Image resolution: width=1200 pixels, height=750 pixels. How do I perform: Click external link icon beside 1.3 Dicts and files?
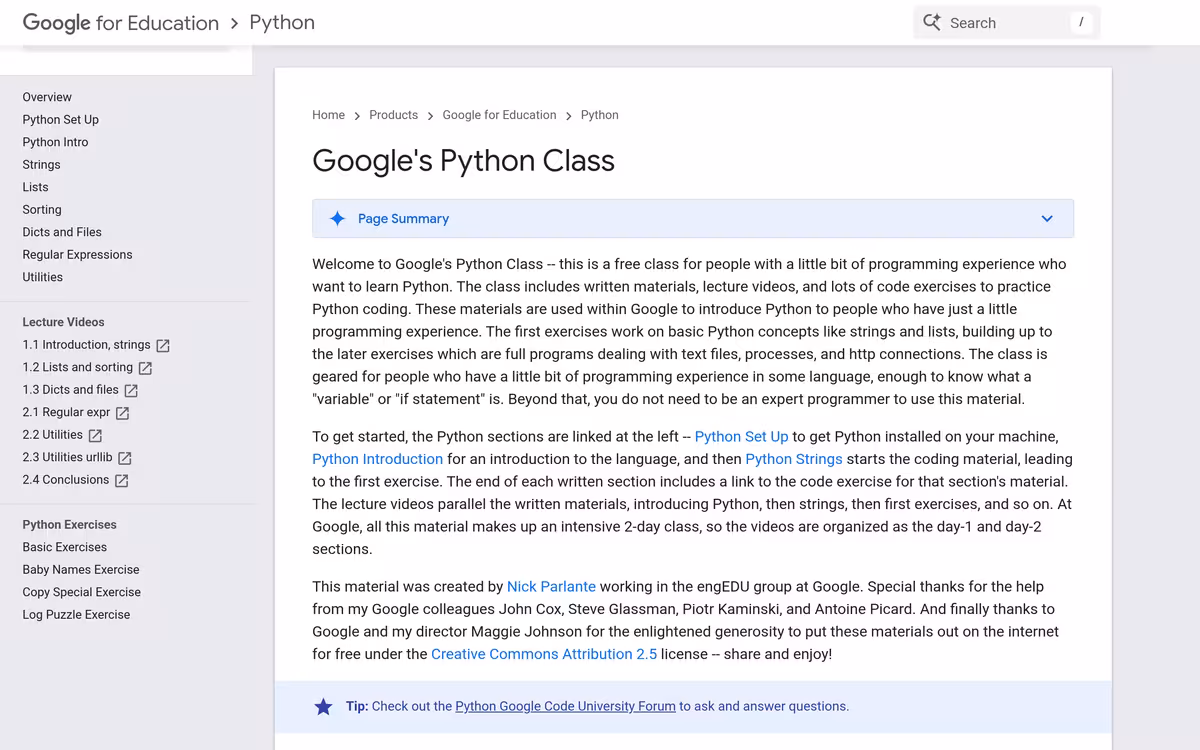(131, 390)
